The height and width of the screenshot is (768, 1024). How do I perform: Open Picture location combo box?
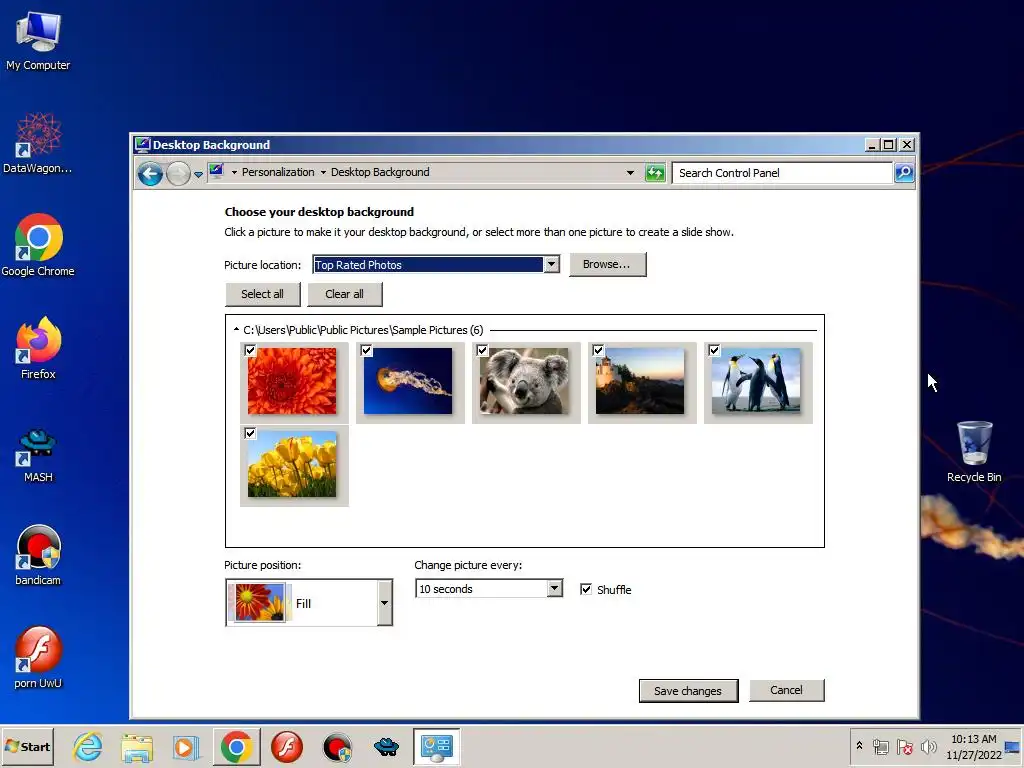tap(436, 264)
